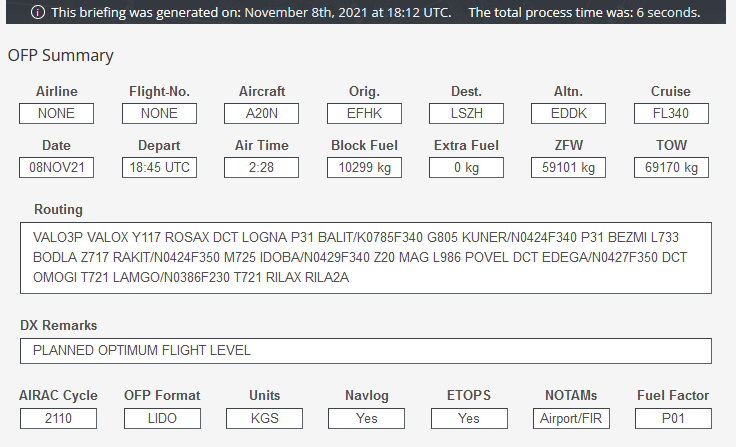
Task: Select the Block Fuel value box
Action: pyautogui.click(x=364, y=168)
